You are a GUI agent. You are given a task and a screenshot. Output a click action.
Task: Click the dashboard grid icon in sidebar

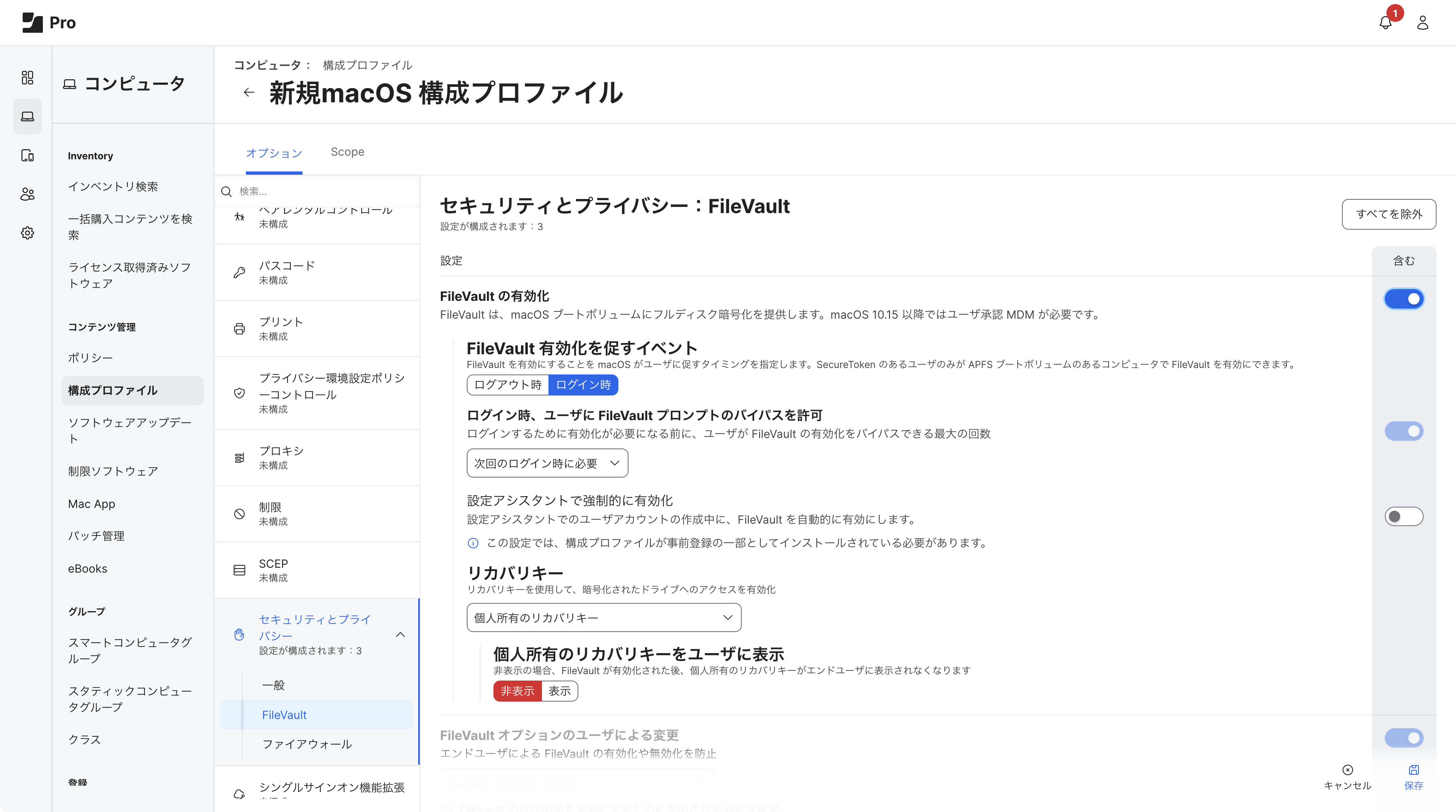point(27,77)
